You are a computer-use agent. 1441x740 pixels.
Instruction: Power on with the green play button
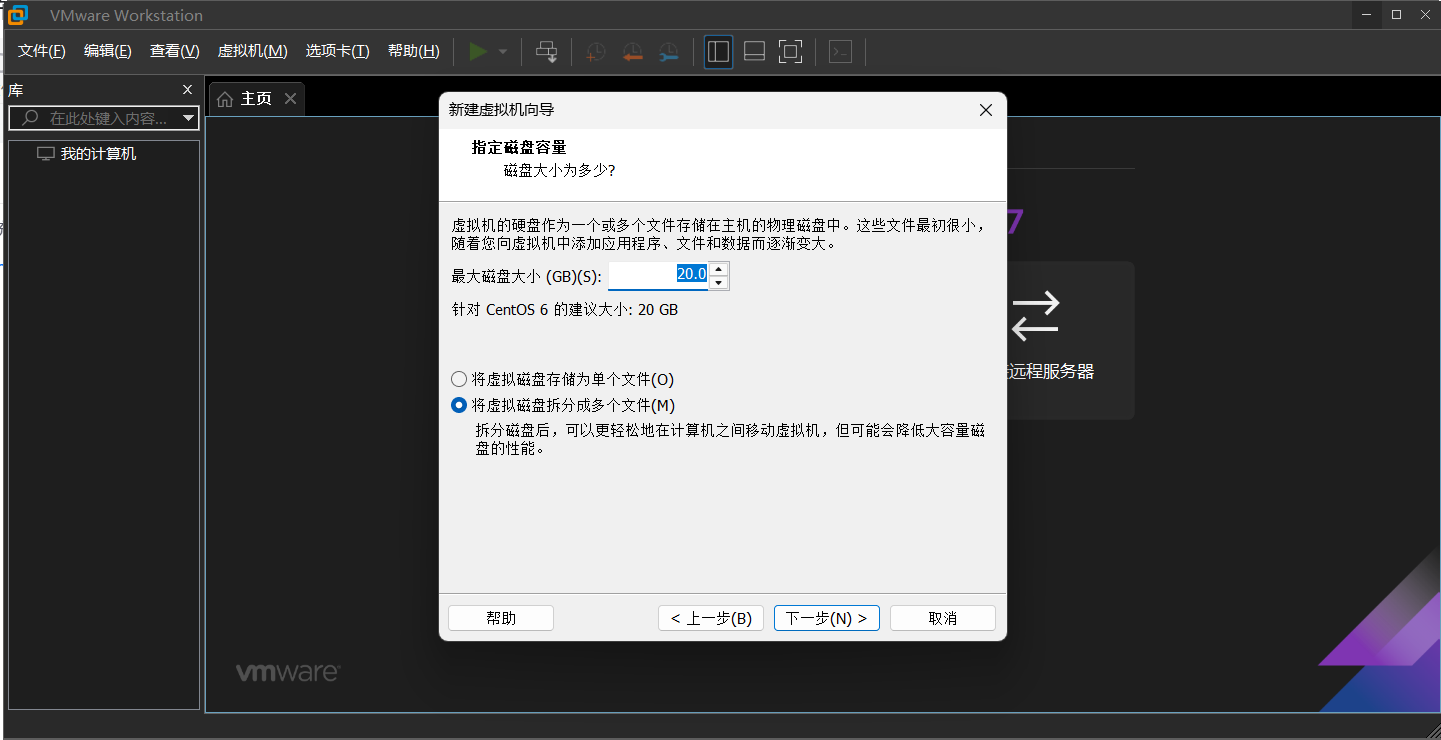click(478, 51)
